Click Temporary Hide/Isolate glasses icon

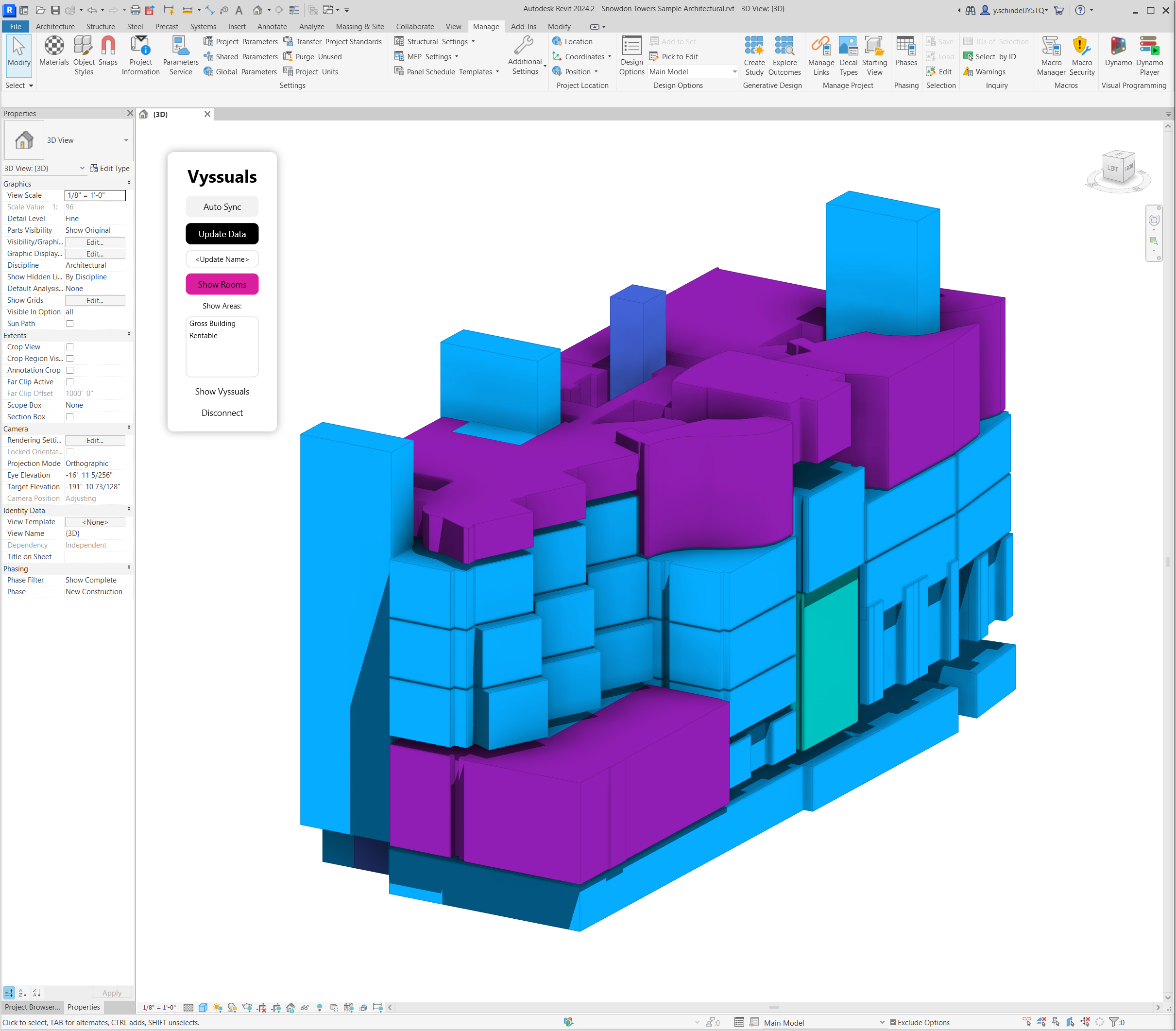point(305,1007)
